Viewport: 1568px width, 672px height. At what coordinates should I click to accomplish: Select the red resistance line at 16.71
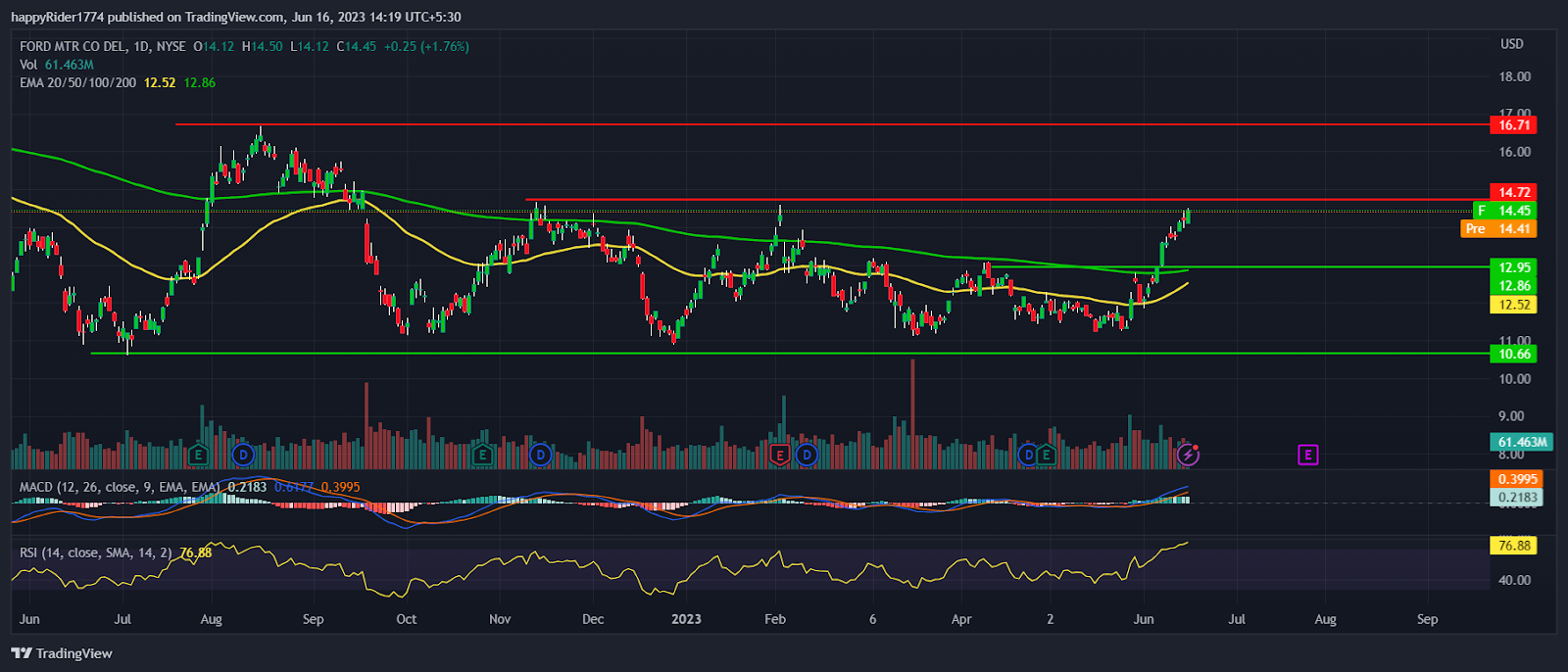tap(833, 124)
